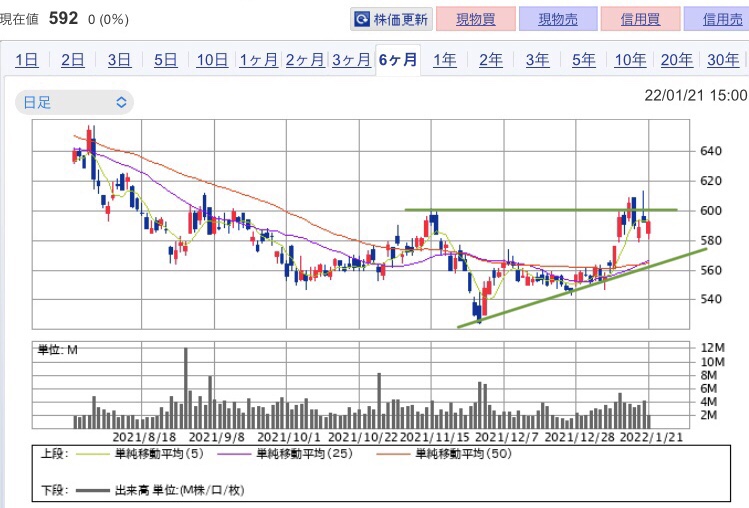Select the active 6ヶ月 tab

[398, 60]
